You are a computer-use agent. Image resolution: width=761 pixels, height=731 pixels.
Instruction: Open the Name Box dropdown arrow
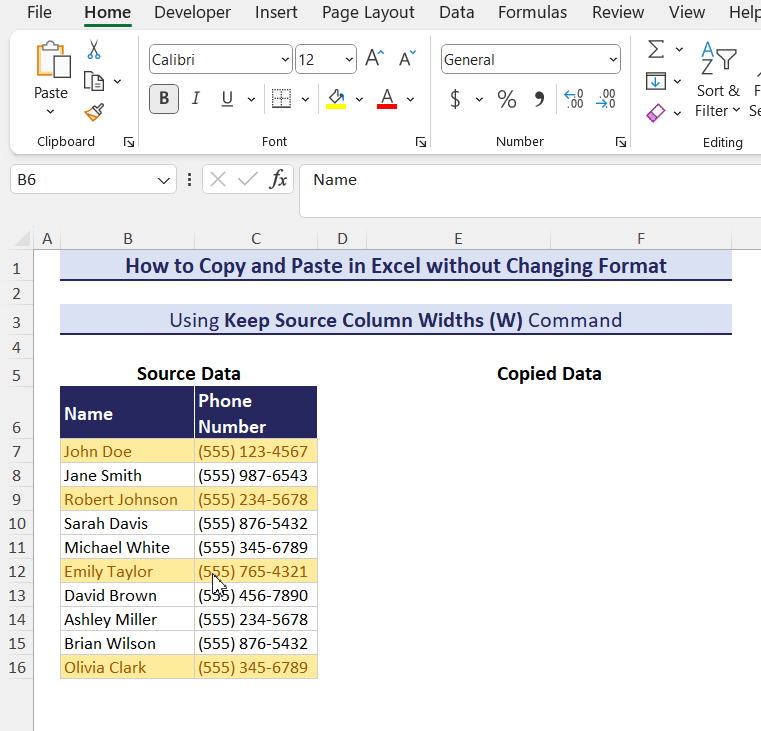tap(164, 180)
